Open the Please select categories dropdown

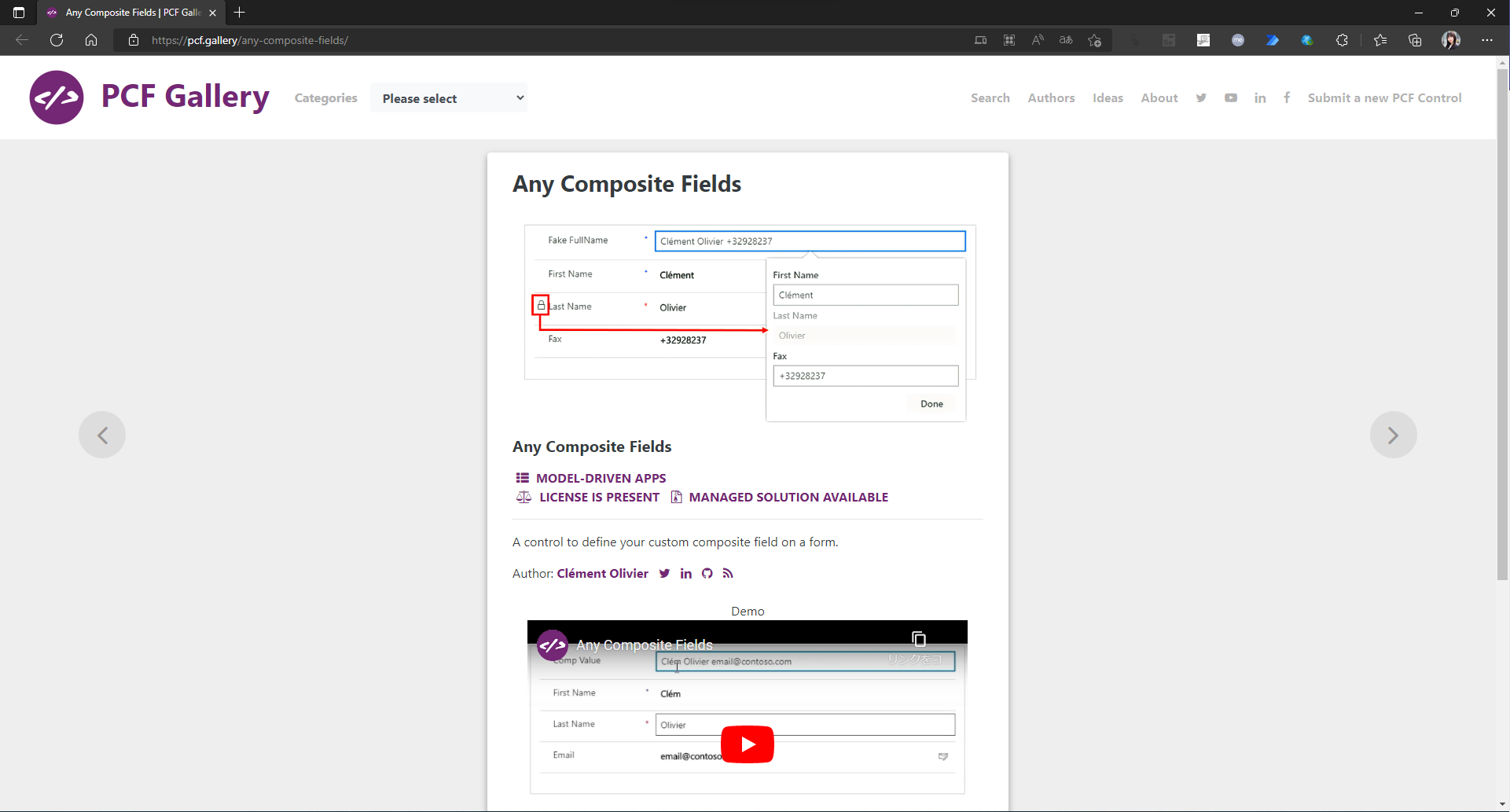(449, 97)
